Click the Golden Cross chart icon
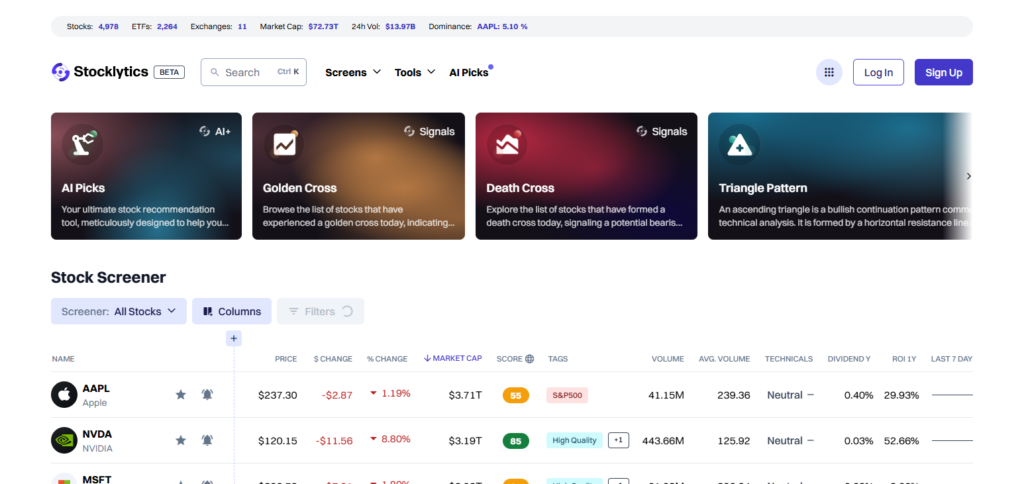The image size is (1024, 484). coord(283,144)
